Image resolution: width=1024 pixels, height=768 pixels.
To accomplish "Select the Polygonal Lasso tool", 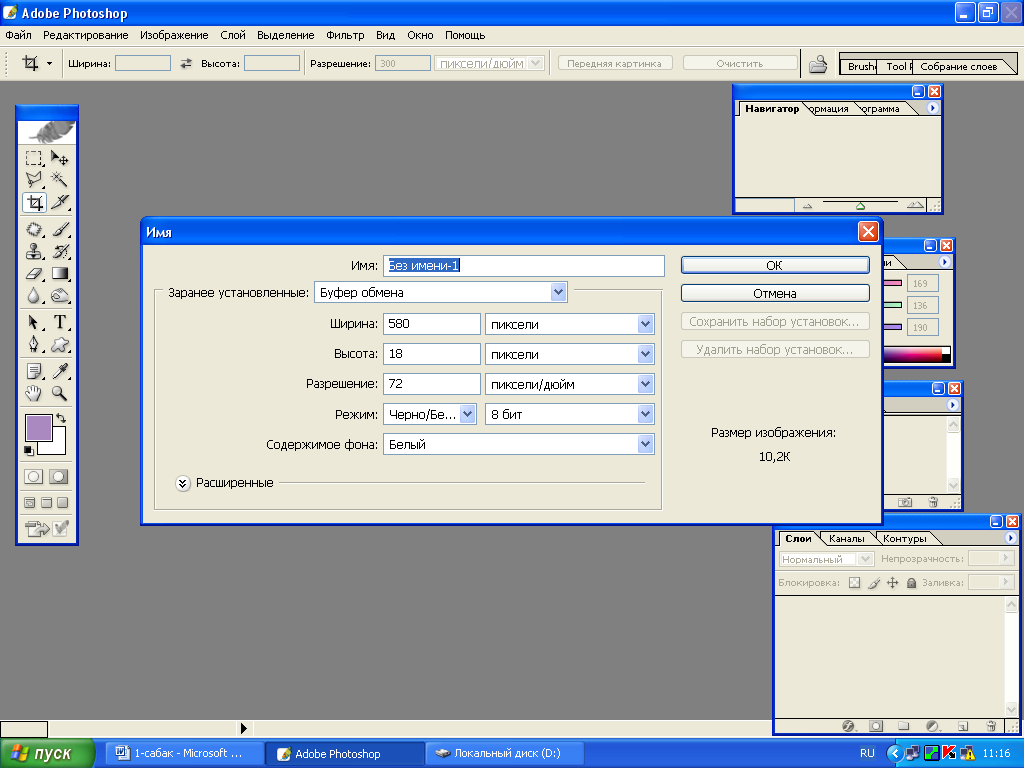I will 34,180.
